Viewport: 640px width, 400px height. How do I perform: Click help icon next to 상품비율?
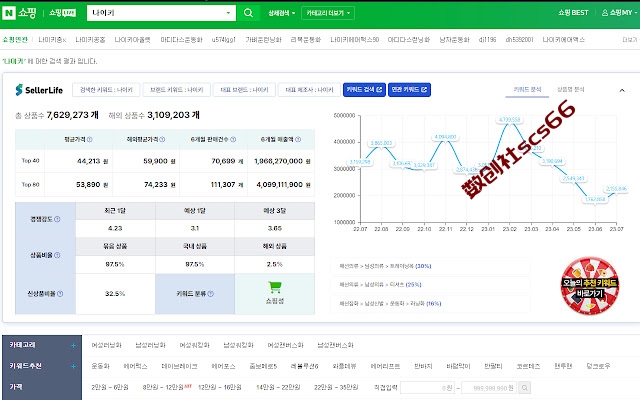pyautogui.click(x=57, y=255)
